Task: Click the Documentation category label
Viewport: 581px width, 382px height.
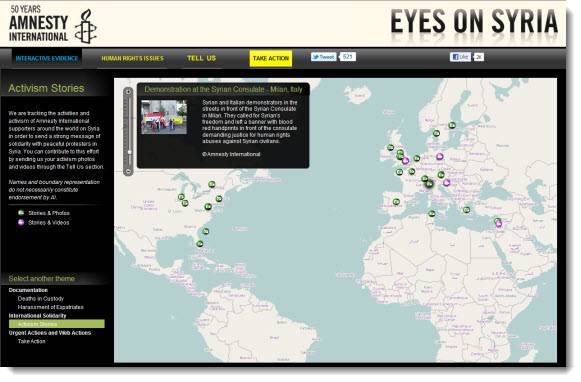Action: point(28,290)
